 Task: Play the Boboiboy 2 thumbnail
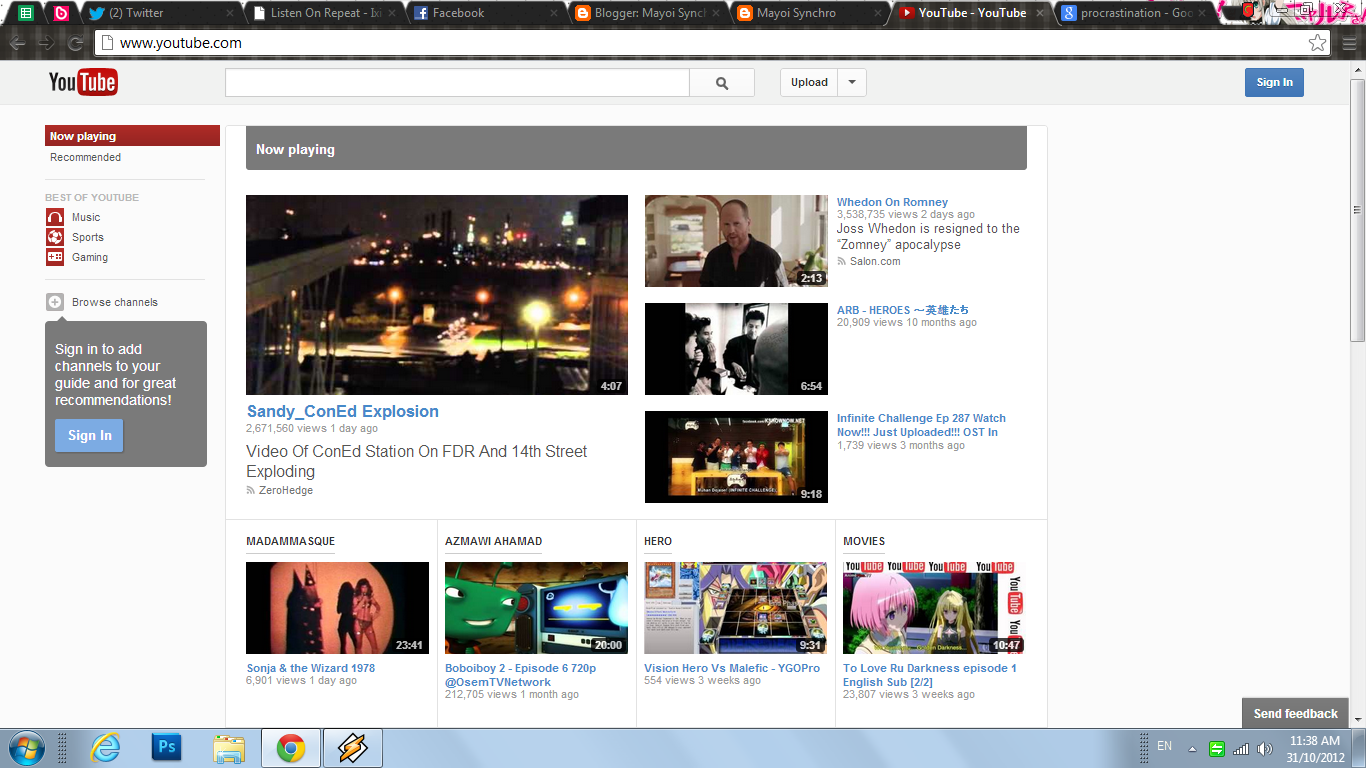coord(536,608)
